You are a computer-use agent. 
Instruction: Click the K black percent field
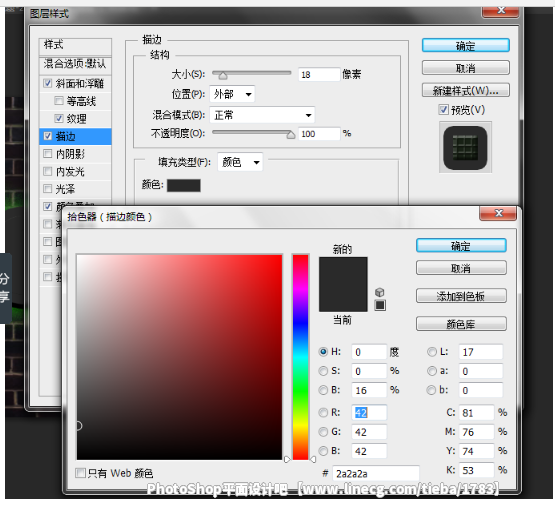(476, 470)
